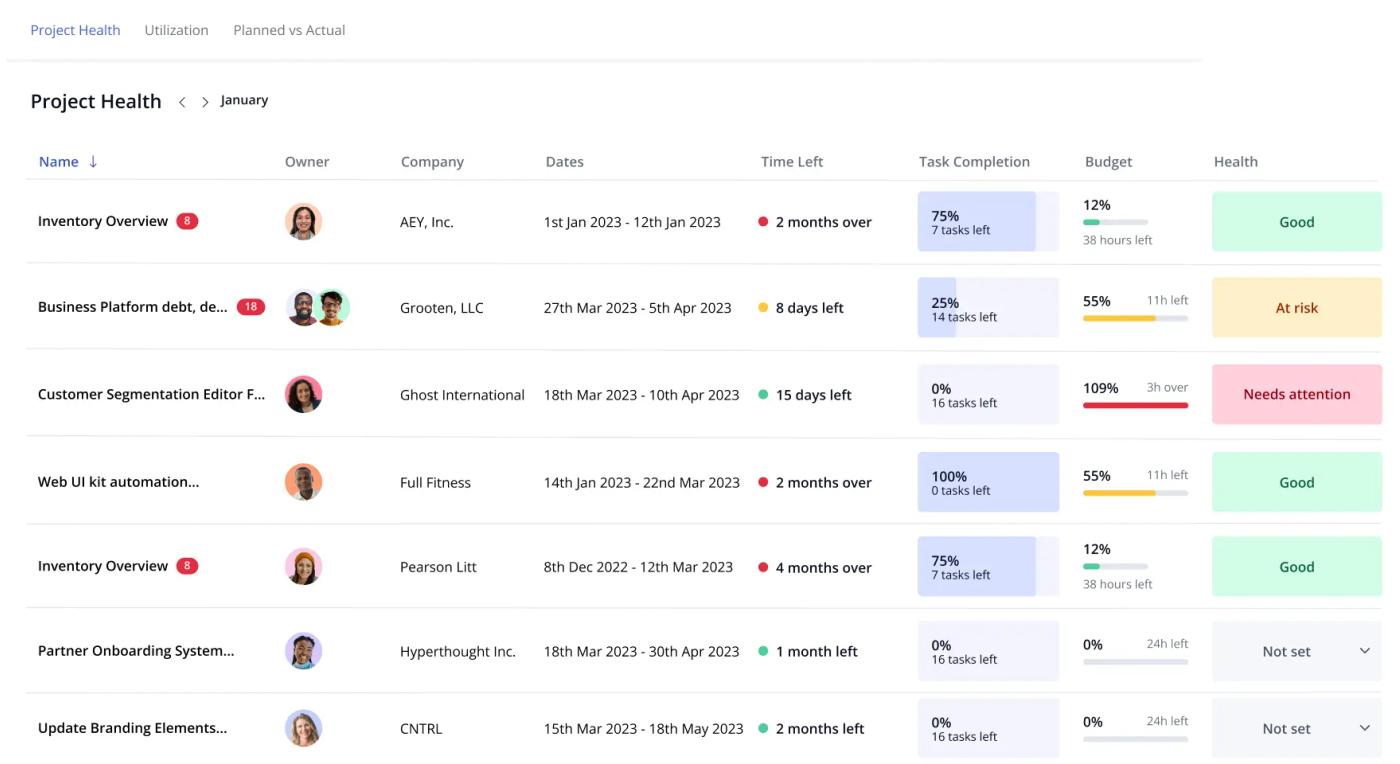Switch to the Planned vs Actual tab

[x=289, y=30]
